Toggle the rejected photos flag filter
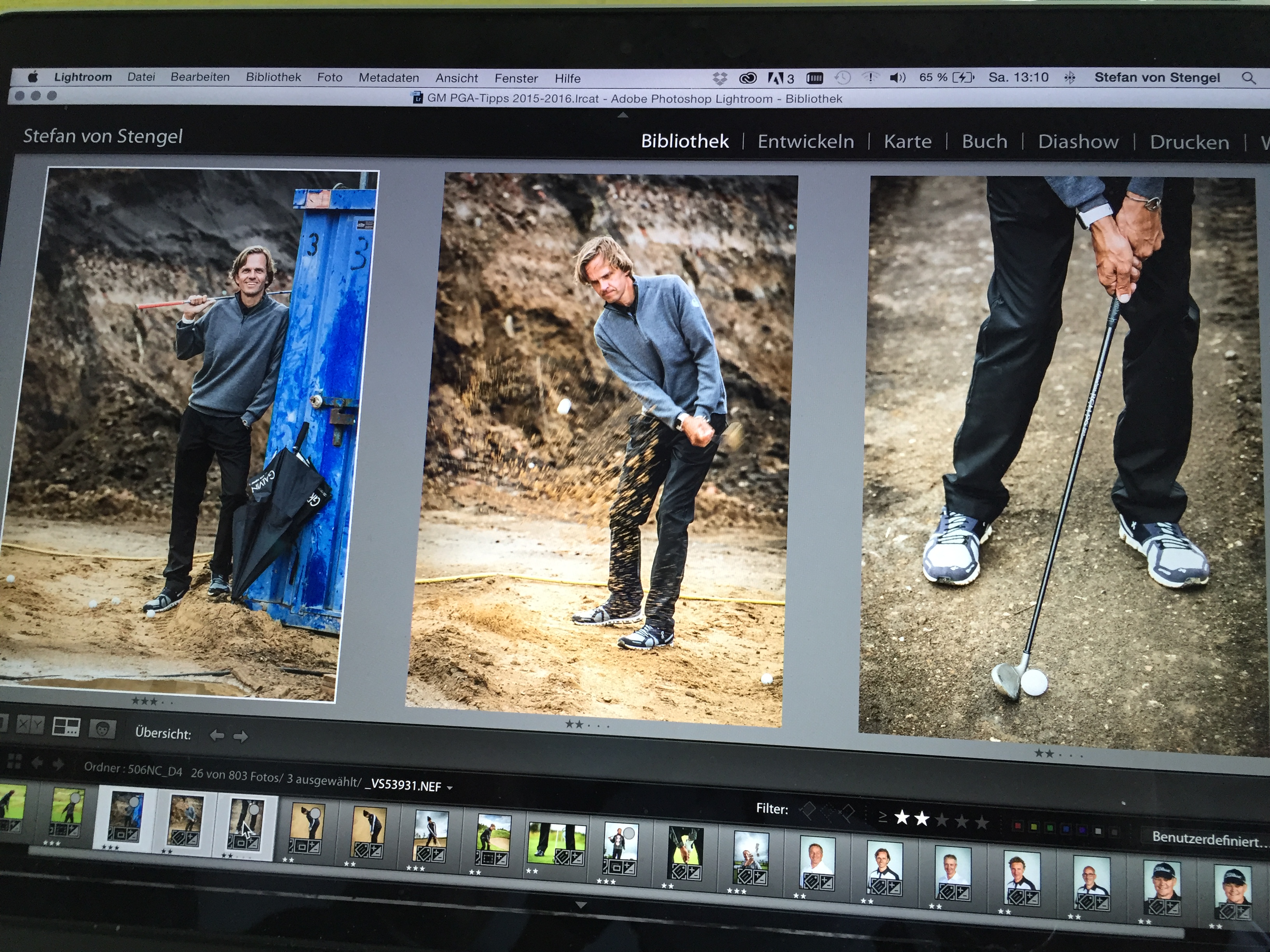 point(846,812)
